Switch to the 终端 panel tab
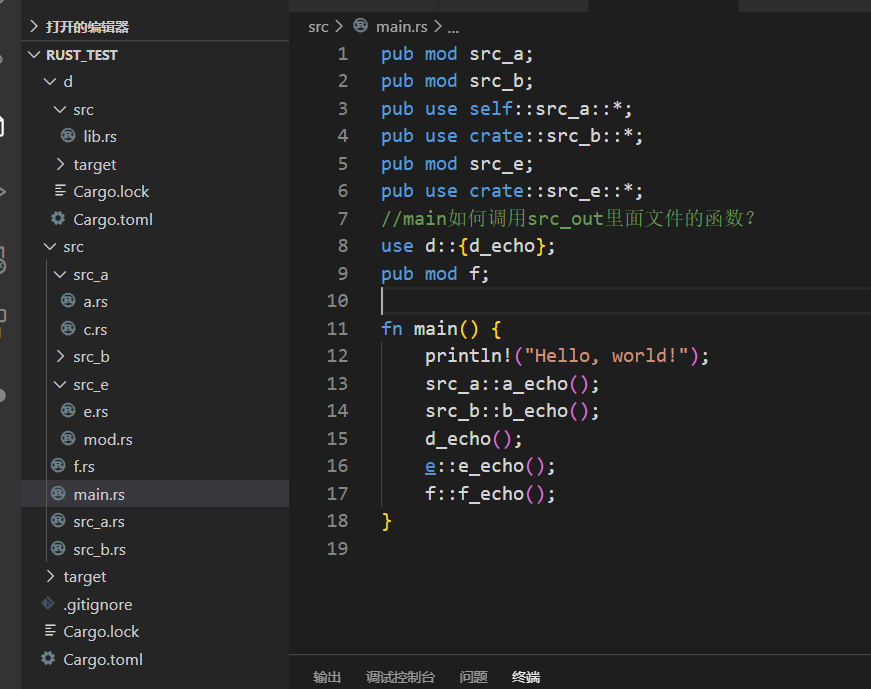Screen dimensions: 871x689 (x=525, y=677)
